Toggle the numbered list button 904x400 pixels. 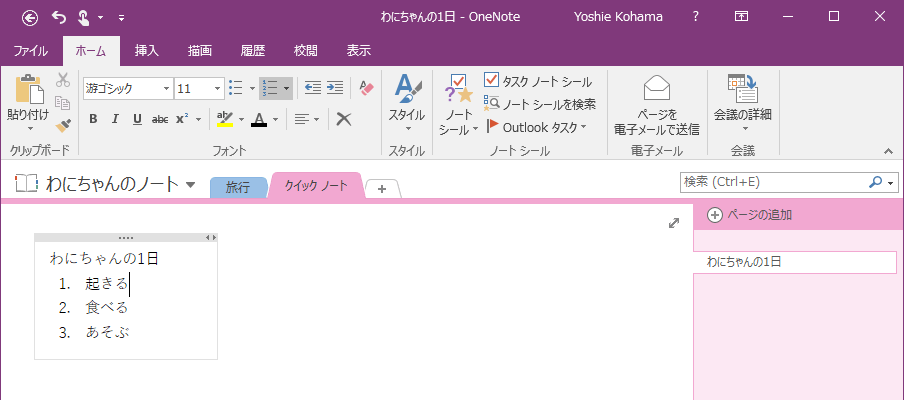[270, 88]
